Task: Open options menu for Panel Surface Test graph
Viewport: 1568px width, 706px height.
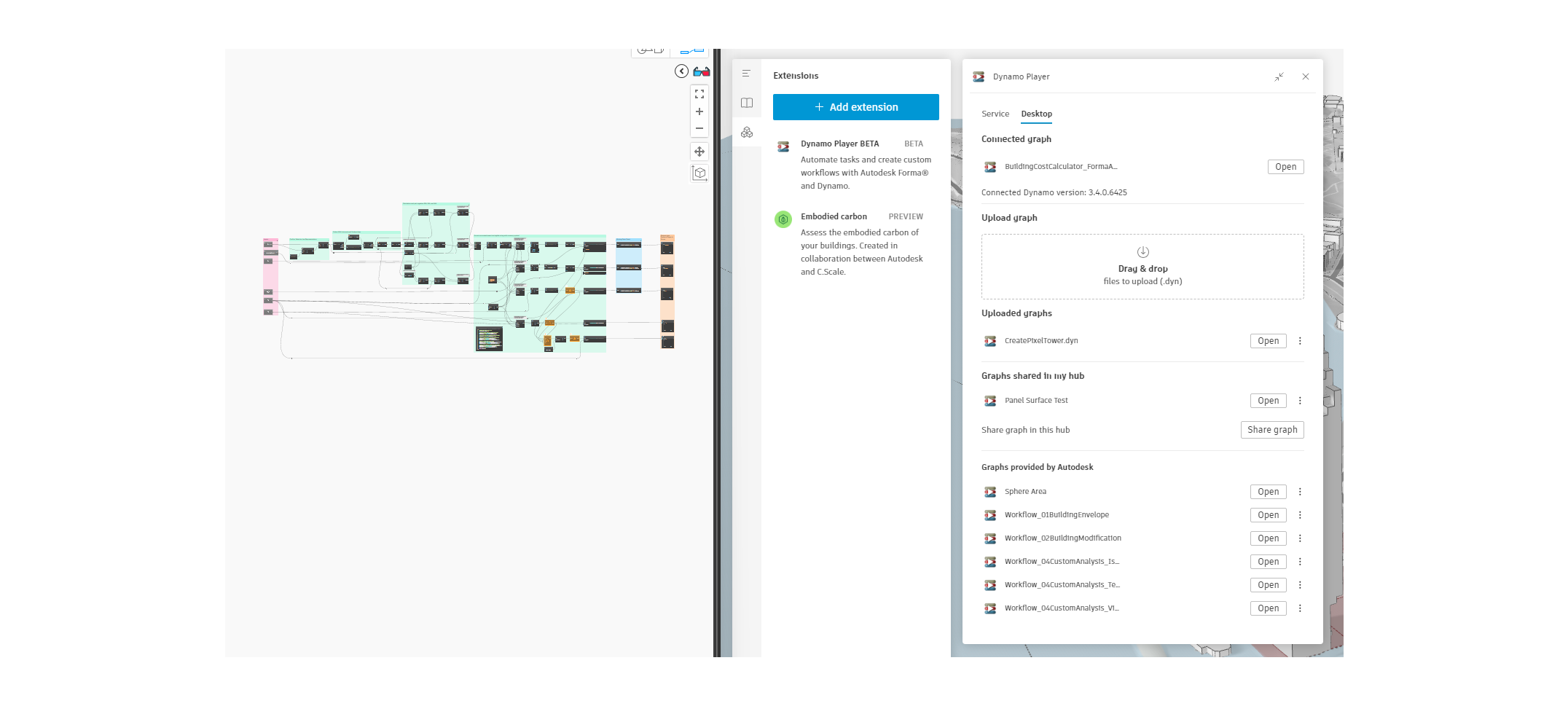Action: (x=1300, y=400)
